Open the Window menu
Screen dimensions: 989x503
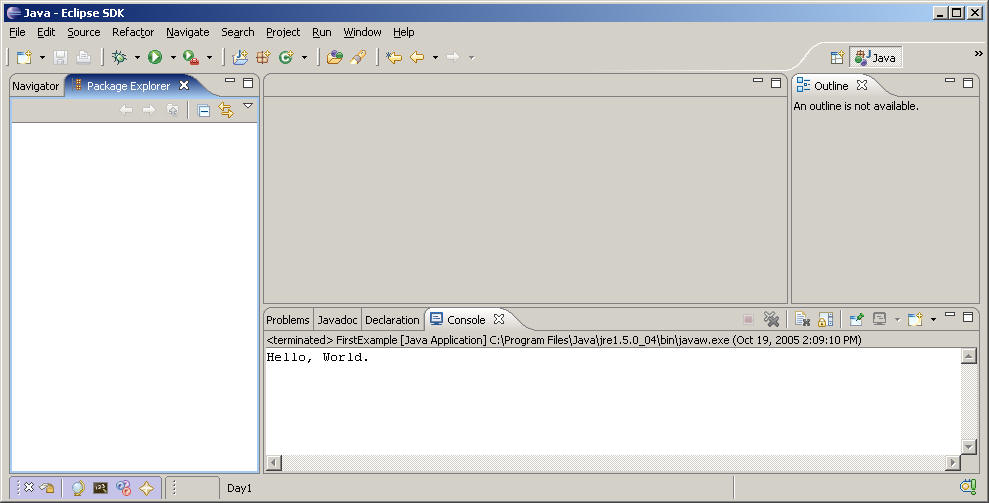click(x=362, y=32)
